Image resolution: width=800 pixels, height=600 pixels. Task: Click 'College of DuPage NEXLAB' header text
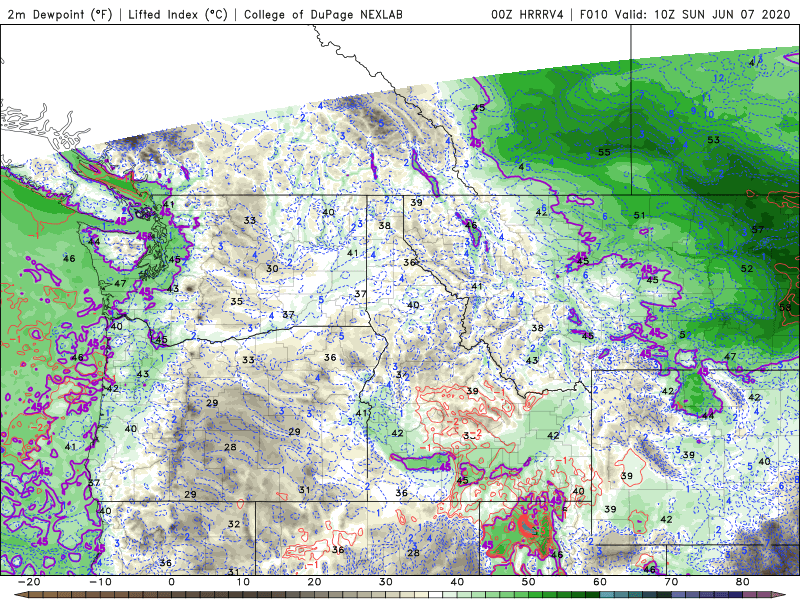point(323,14)
